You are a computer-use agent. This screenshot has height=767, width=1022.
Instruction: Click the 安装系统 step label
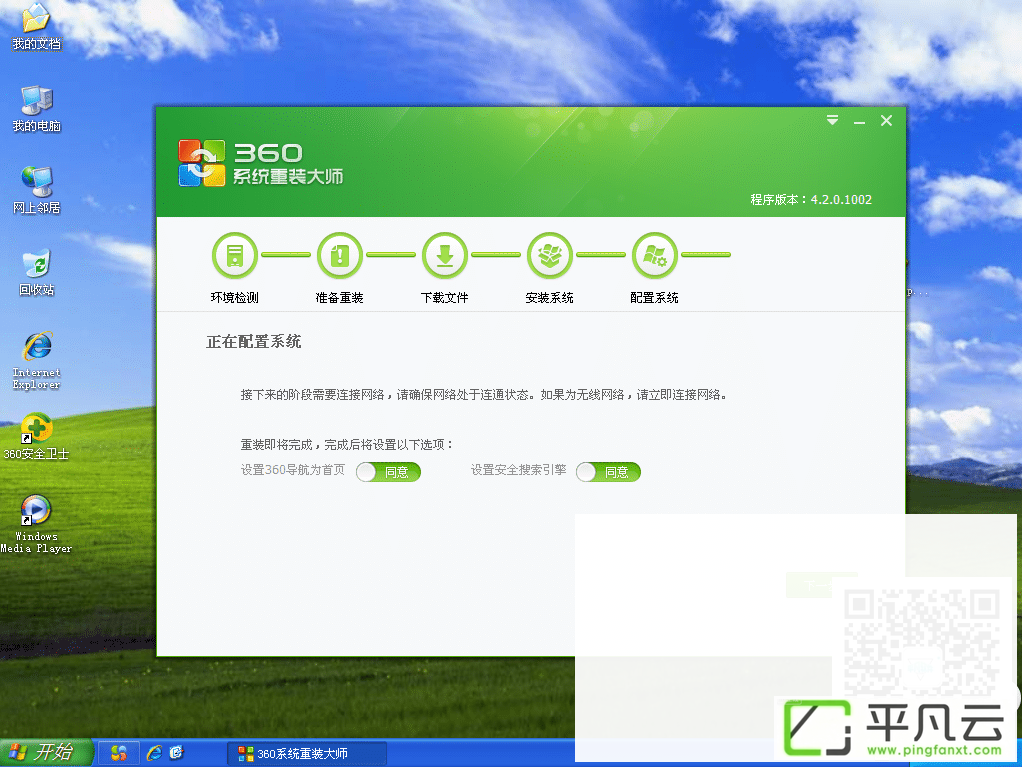(549, 298)
